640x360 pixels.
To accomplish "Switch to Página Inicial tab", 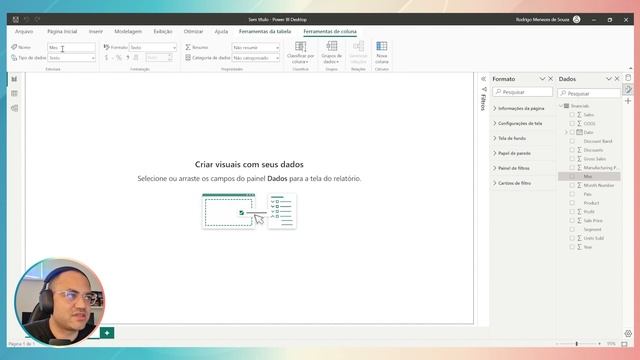I will (x=62, y=31).
